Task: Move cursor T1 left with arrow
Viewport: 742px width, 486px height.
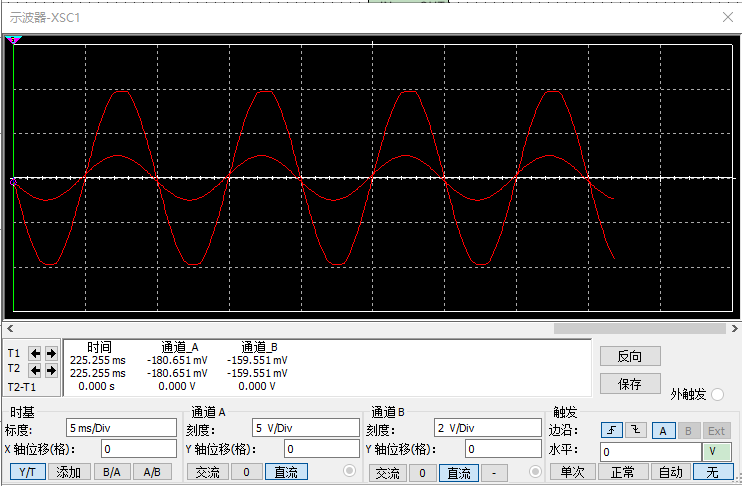Action: pos(35,353)
